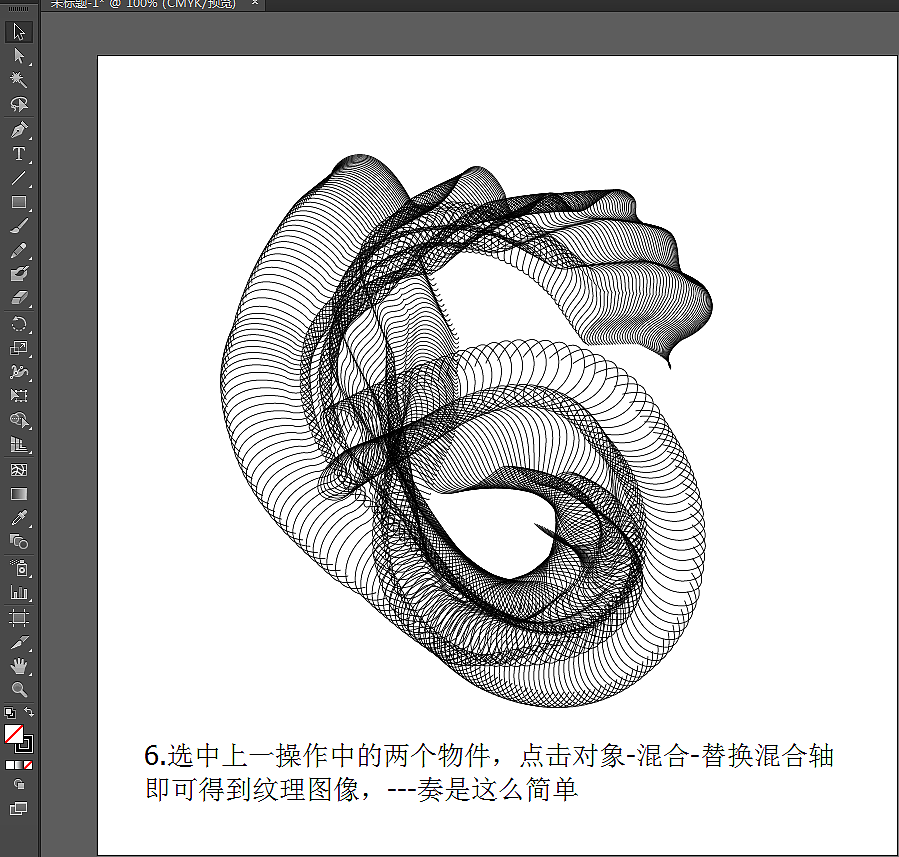Select the Direct Selection tool
Viewport: 899px width, 857px height.
18,56
